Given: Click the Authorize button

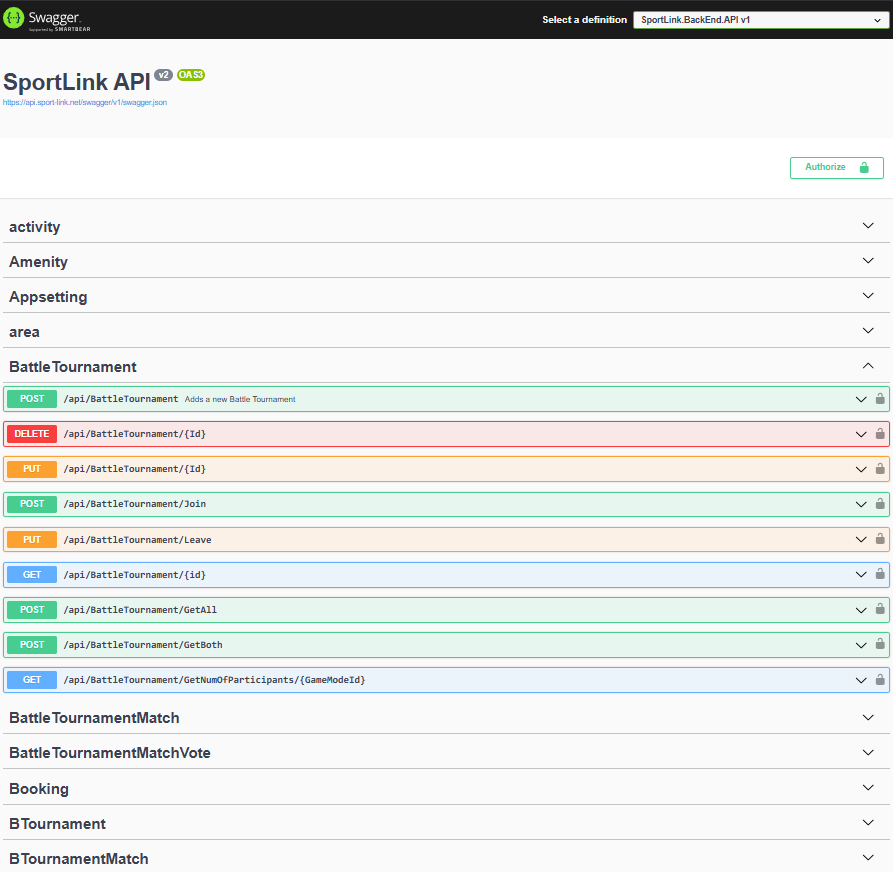Looking at the screenshot, I should click(836, 167).
